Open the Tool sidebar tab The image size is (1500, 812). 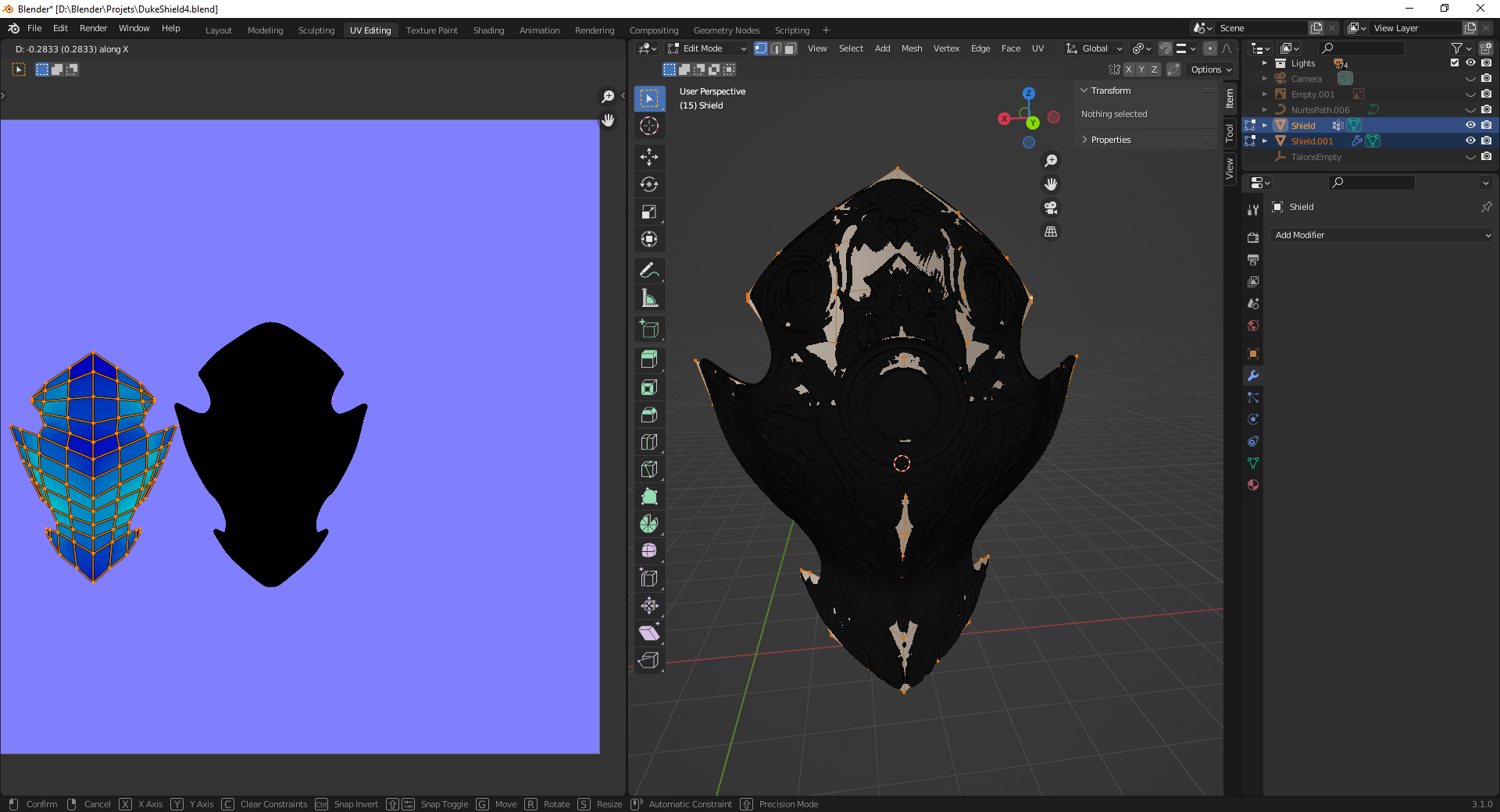1230,133
